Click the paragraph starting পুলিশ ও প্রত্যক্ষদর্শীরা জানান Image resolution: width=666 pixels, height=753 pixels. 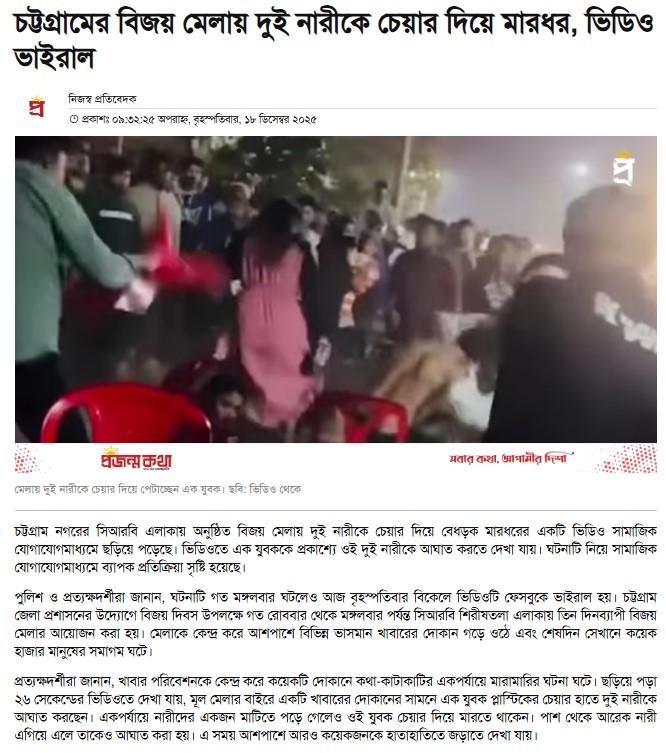(x=336, y=624)
